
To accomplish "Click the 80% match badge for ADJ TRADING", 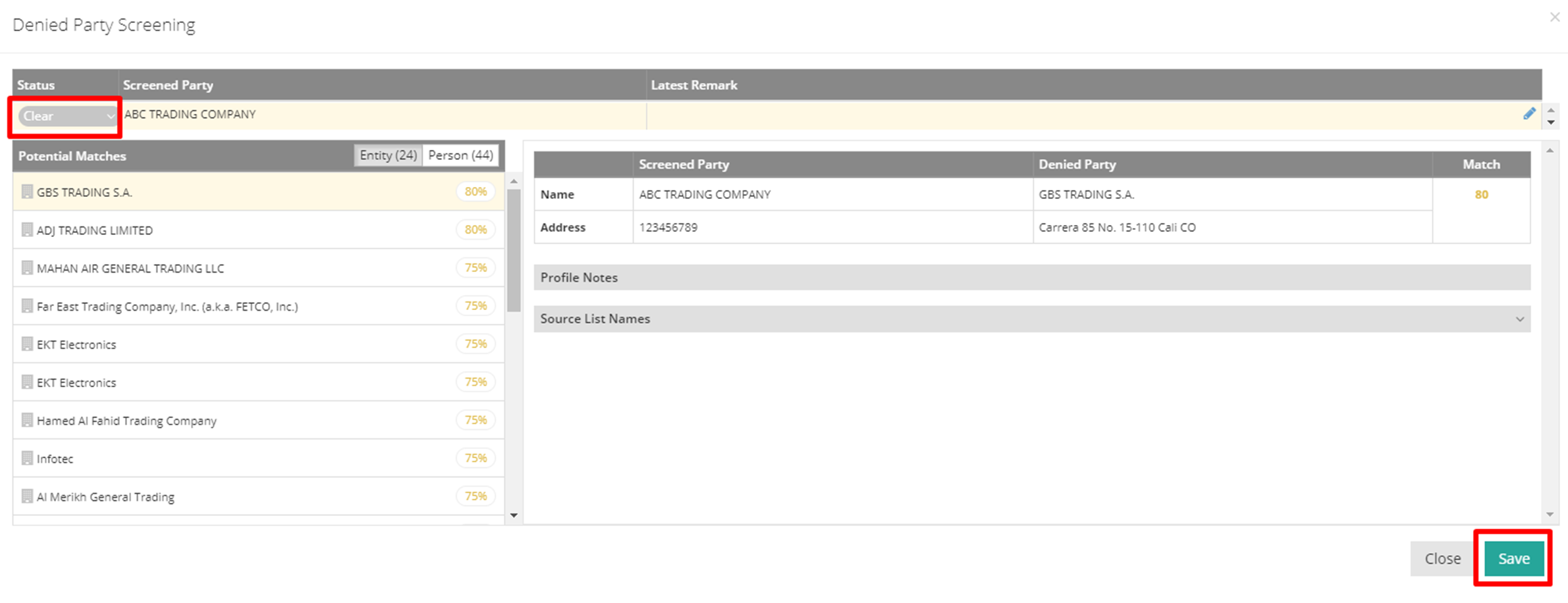I will 475,230.
